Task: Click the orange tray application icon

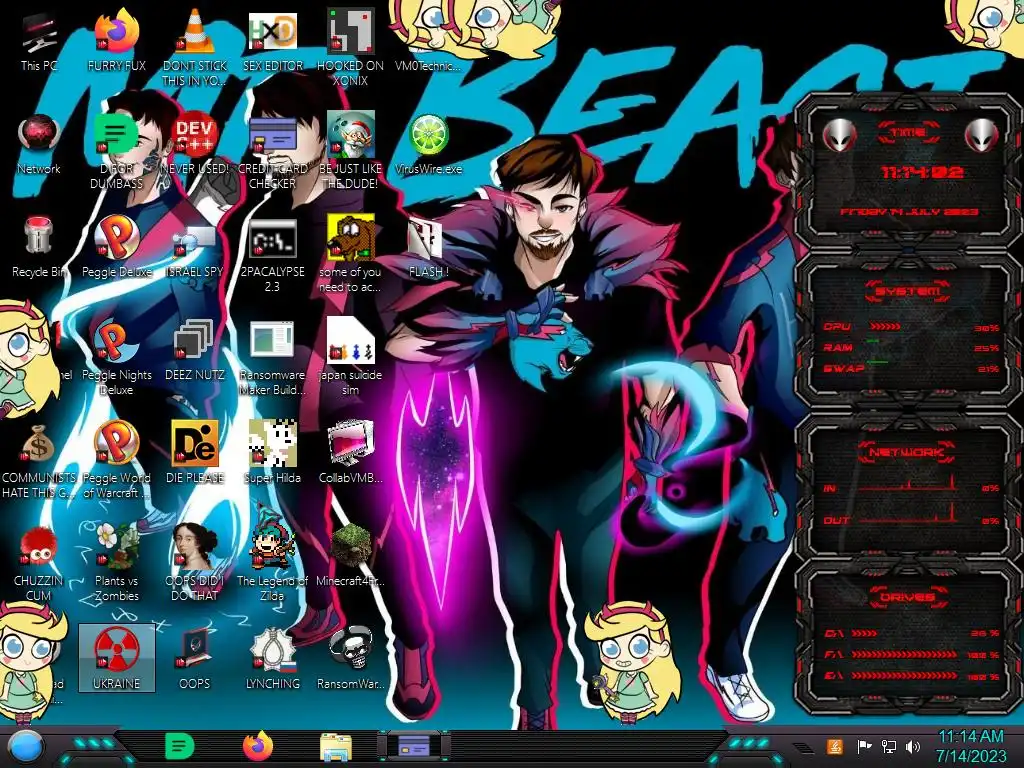Action: pos(835,746)
